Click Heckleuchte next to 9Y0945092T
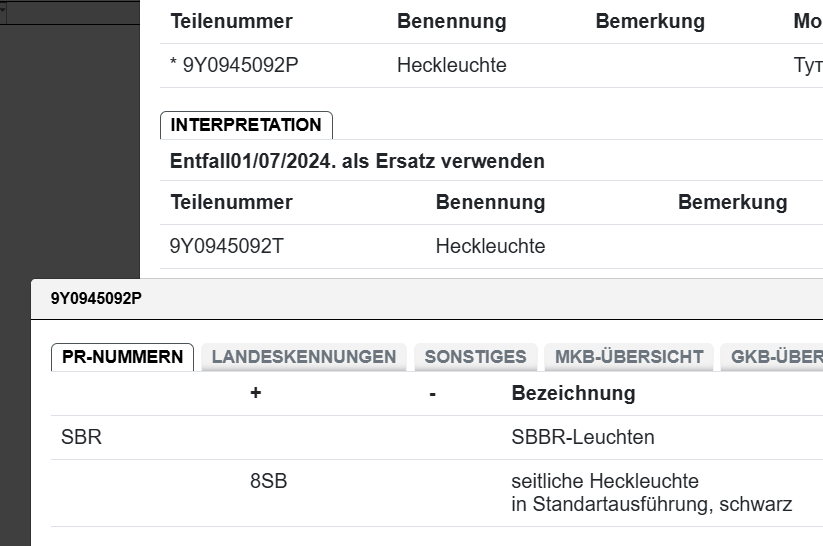Screen dimensions: 823x546 tap(490, 246)
